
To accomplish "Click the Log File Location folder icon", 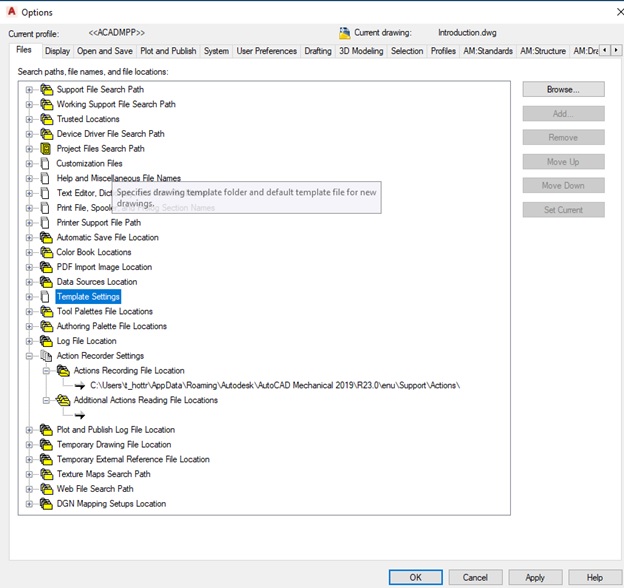I will coord(47,341).
